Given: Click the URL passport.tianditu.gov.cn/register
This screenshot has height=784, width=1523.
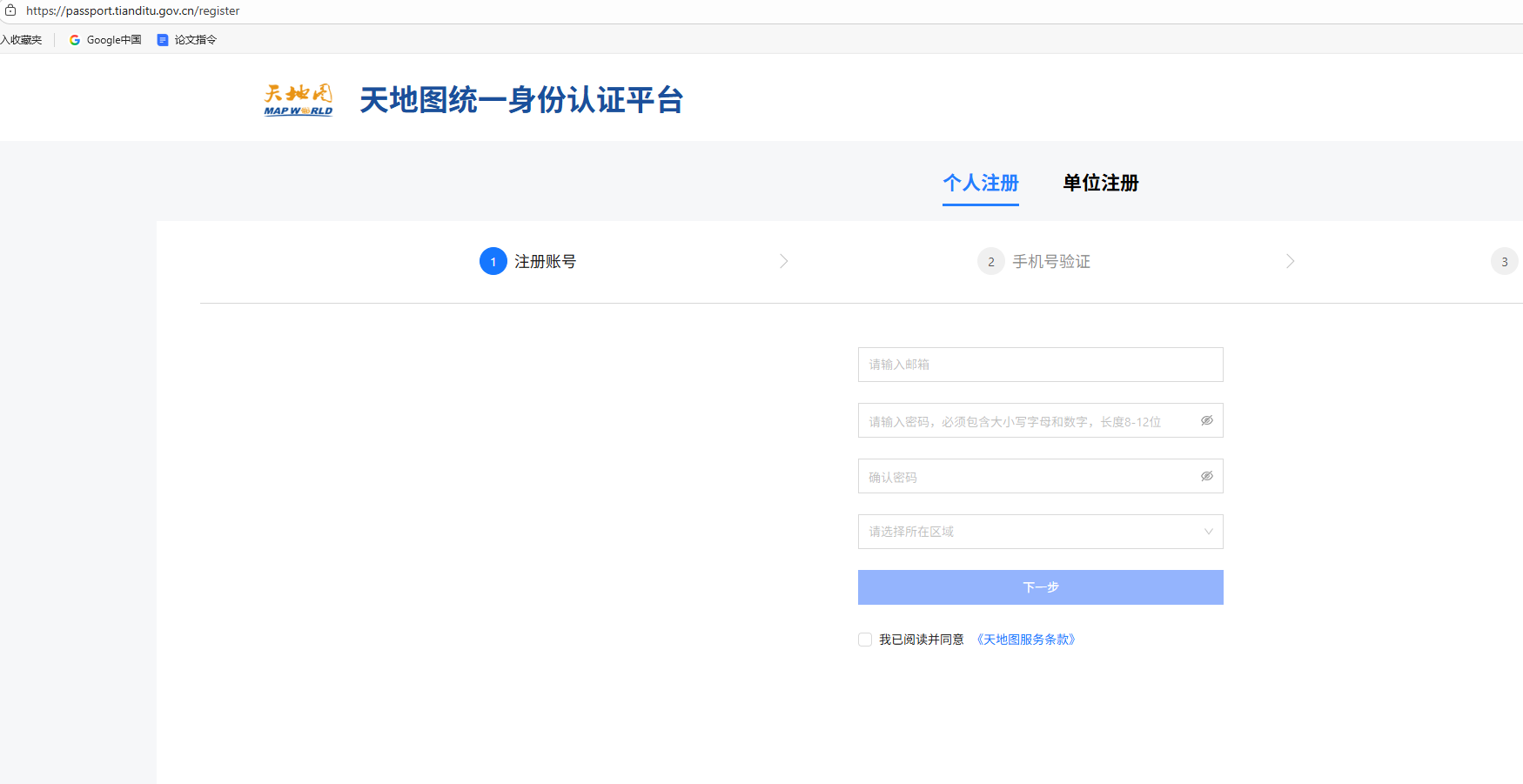Looking at the screenshot, I should (132, 10).
